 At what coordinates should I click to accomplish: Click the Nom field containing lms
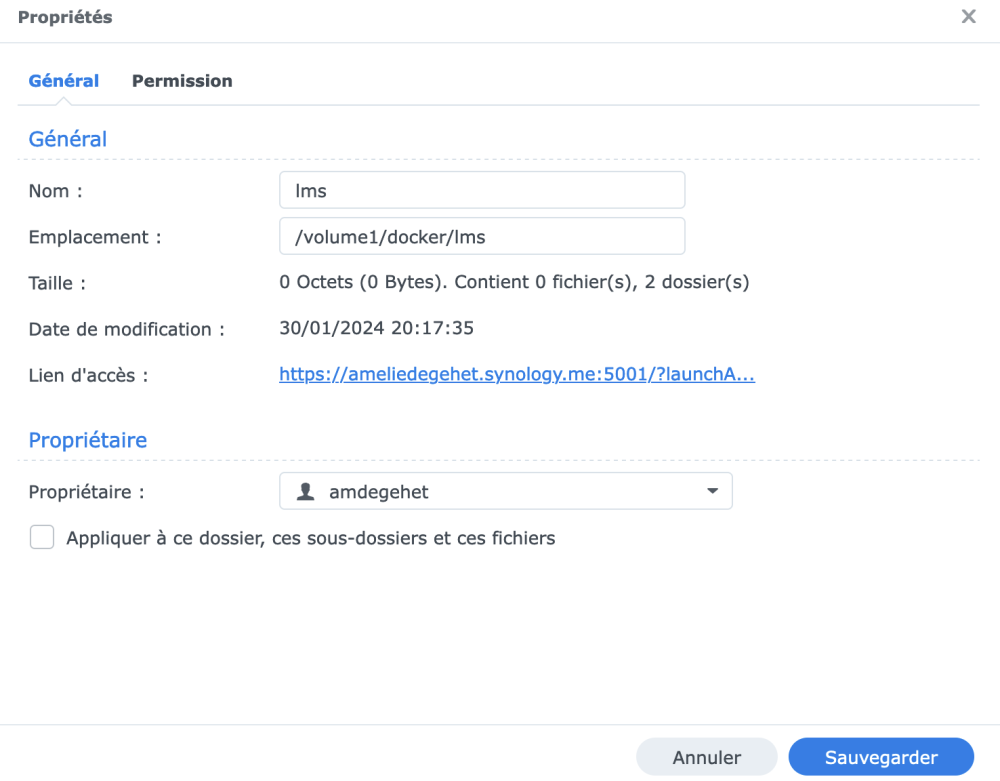coord(482,190)
